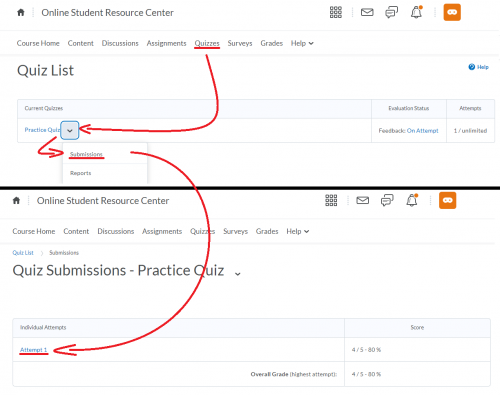This screenshot has height=395, width=500.
Task: Click the Overall Grade (highest attempt) label
Action: pos(294,374)
